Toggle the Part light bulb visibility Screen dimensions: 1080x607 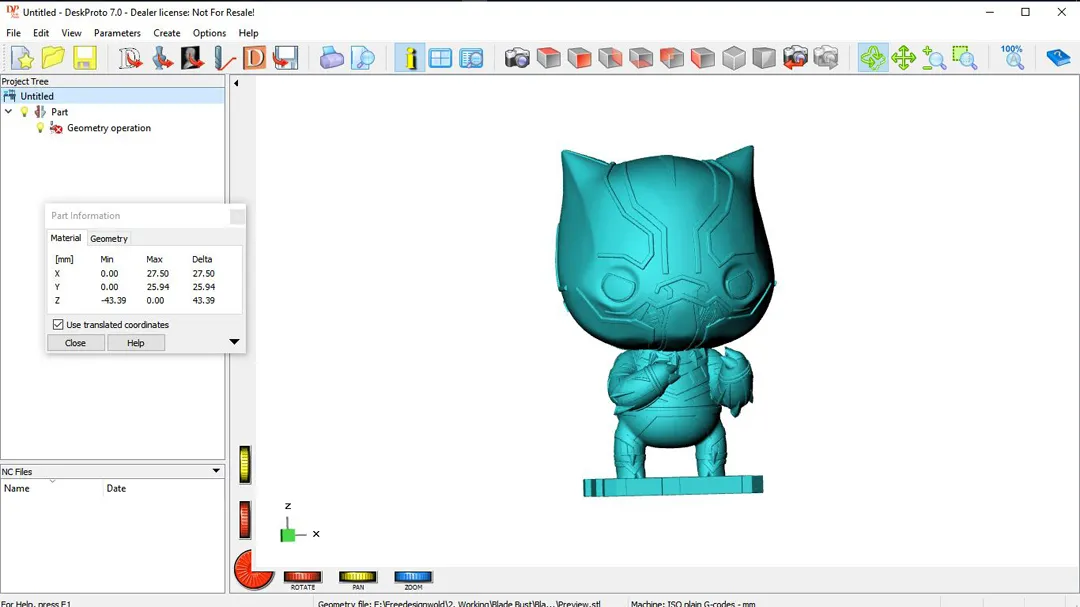tap(24, 112)
